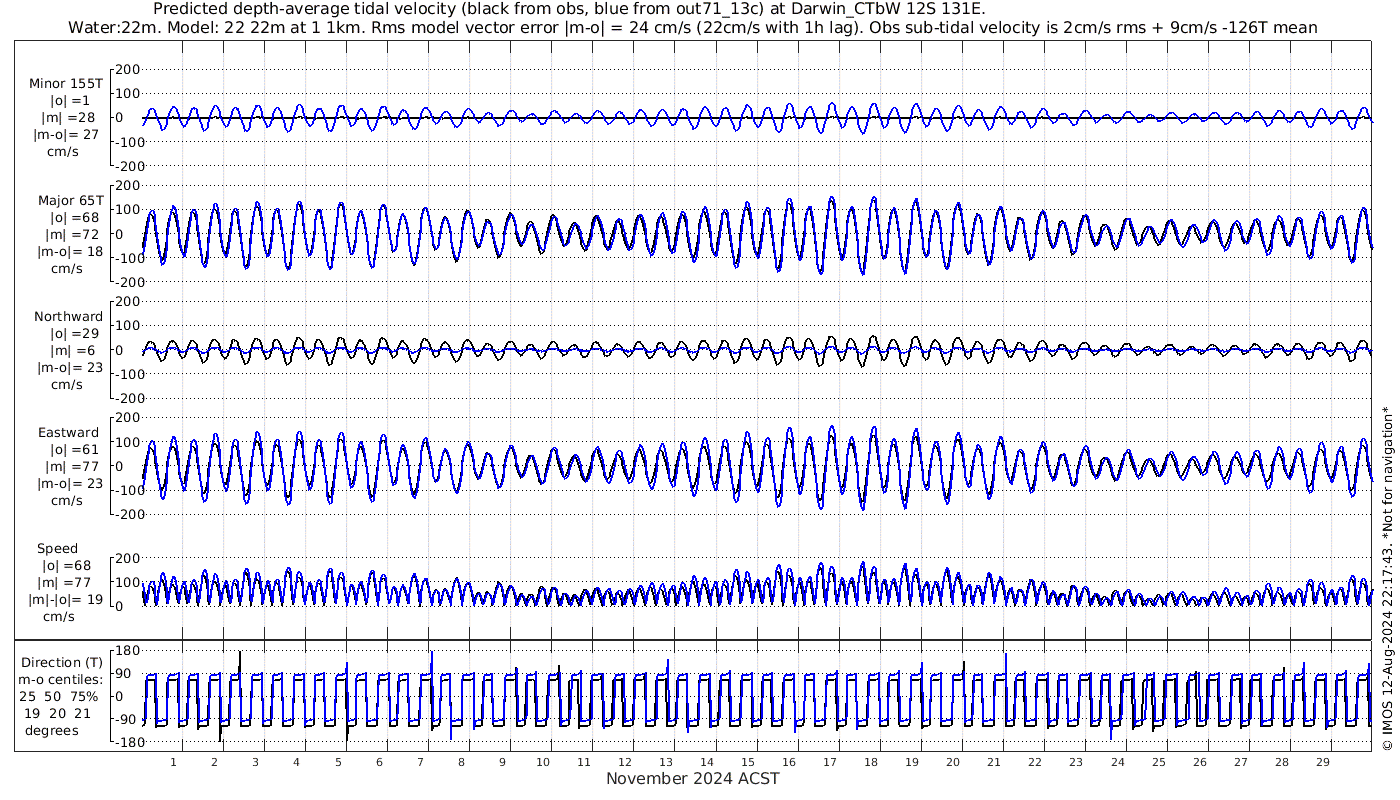Click day tick label '20' on date axis
This screenshot has height=800, width=1400.
[953, 761]
